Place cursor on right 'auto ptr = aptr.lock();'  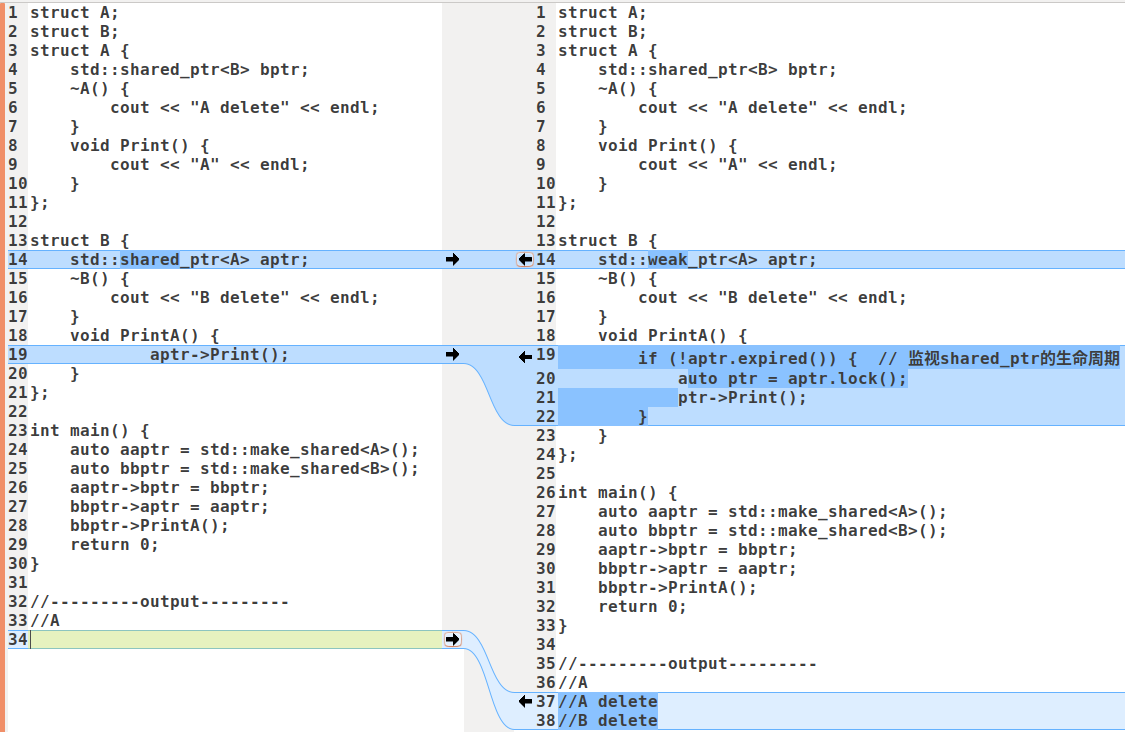pos(792,379)
